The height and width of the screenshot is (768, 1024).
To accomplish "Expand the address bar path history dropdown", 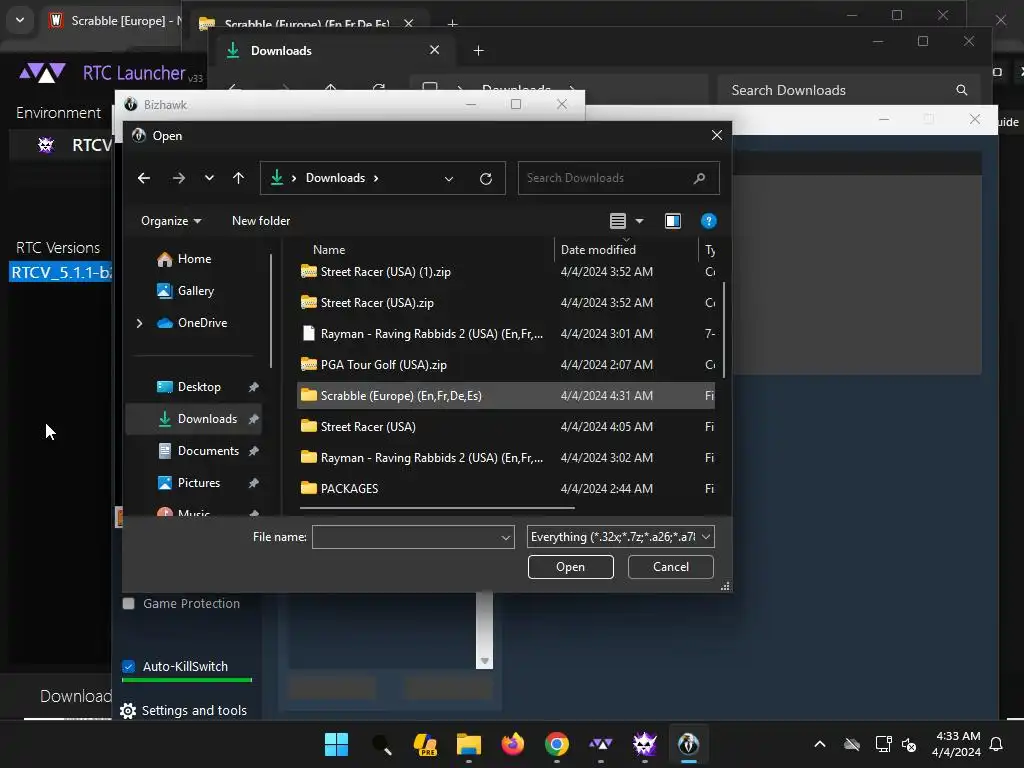I will tap(449, 179).
